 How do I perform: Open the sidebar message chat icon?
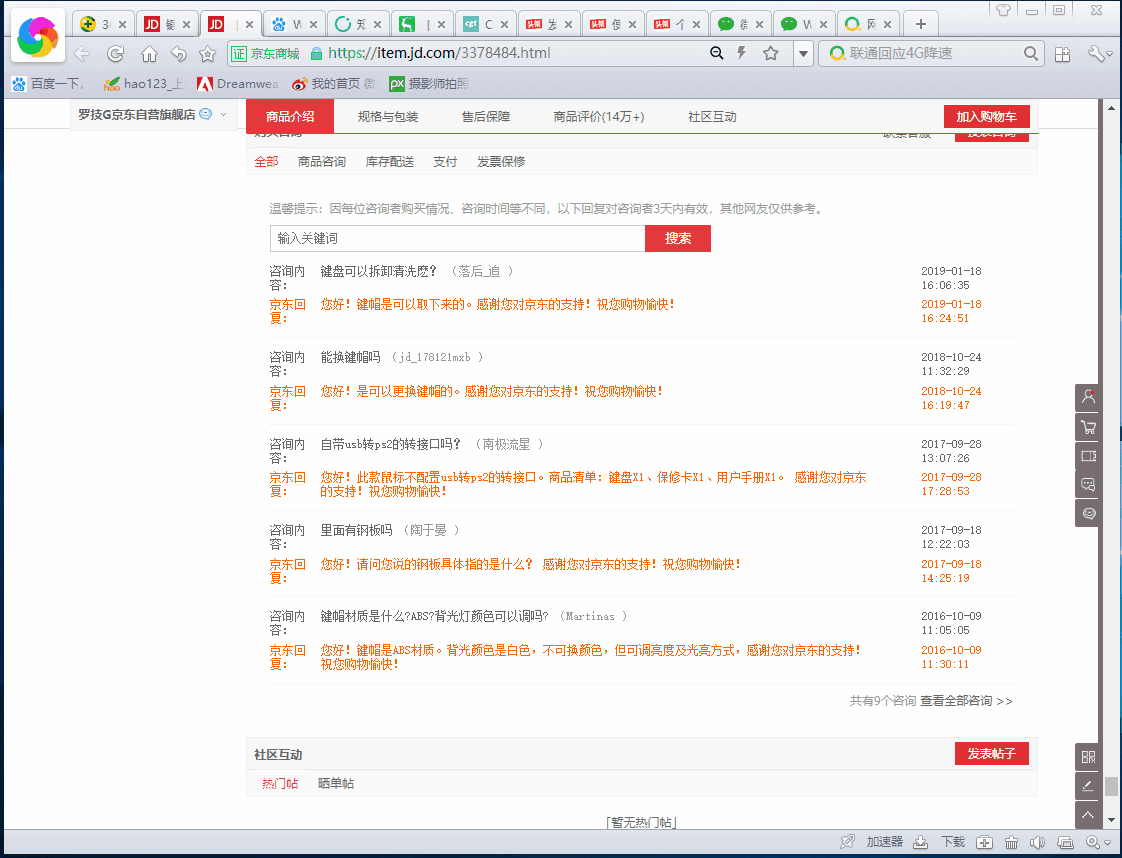[x=1088, y=484]
